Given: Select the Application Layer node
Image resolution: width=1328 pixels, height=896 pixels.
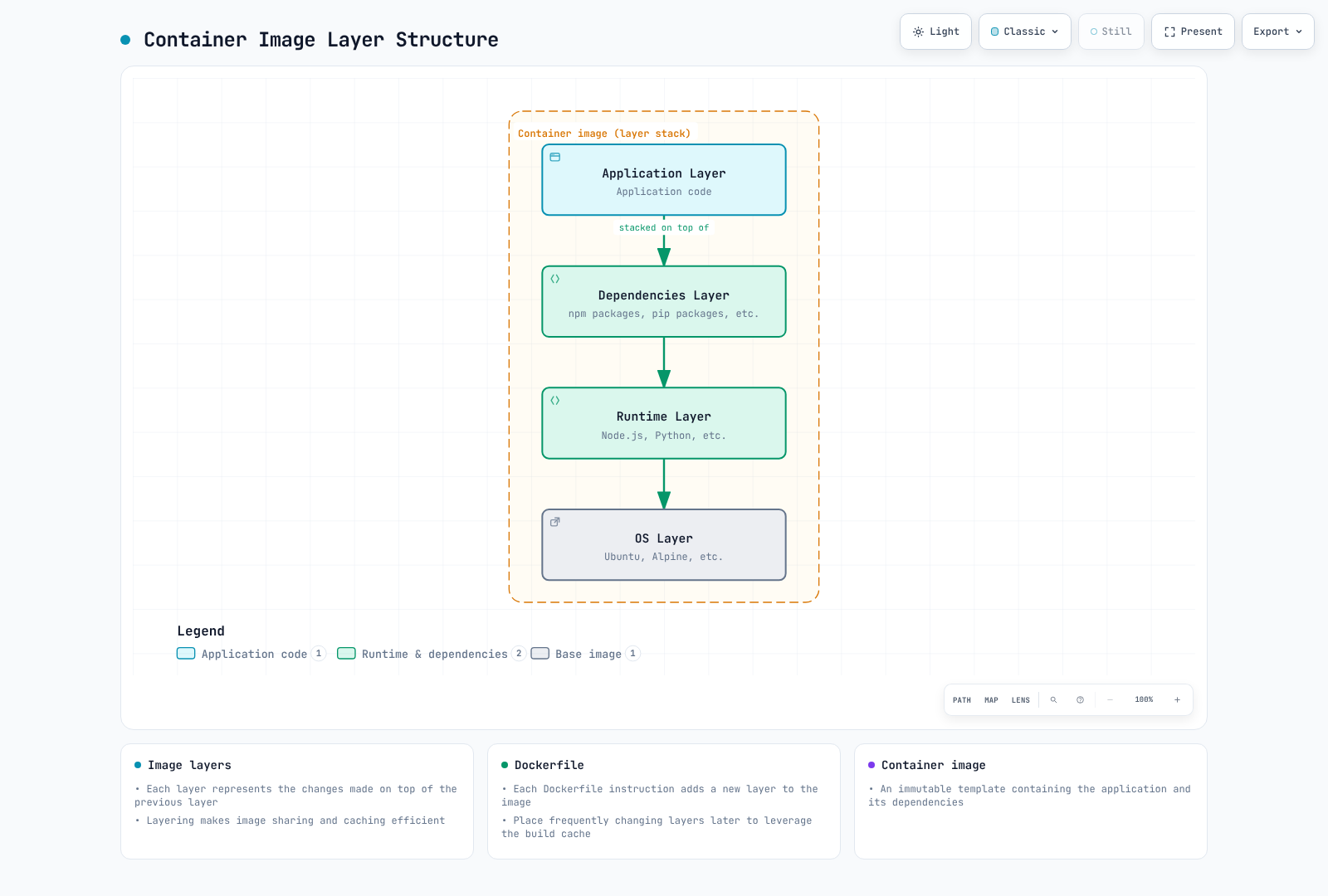Looking at the screenshot, I should [664, 180].
